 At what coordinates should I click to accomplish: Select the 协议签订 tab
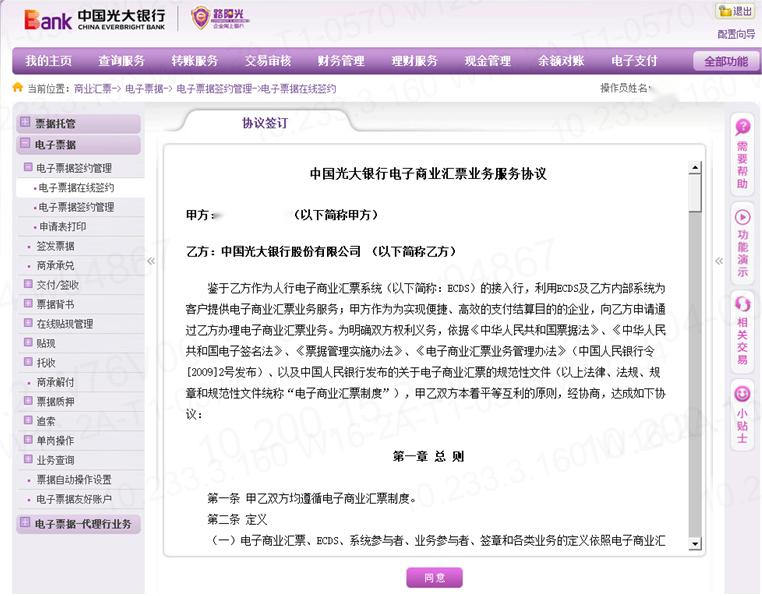[x=265, y=123]
